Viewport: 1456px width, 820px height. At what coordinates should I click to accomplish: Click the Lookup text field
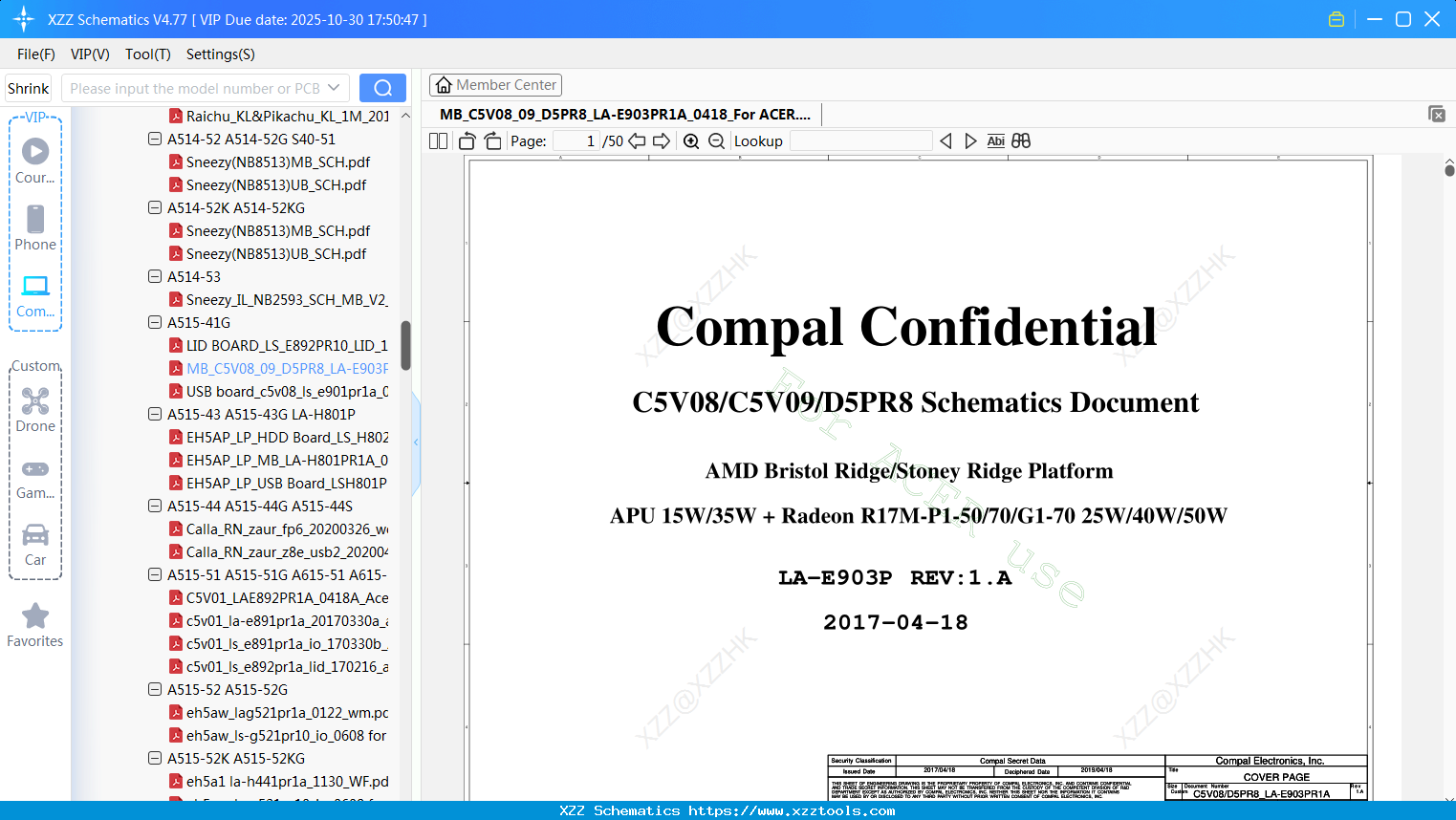(x=860, y=141)
